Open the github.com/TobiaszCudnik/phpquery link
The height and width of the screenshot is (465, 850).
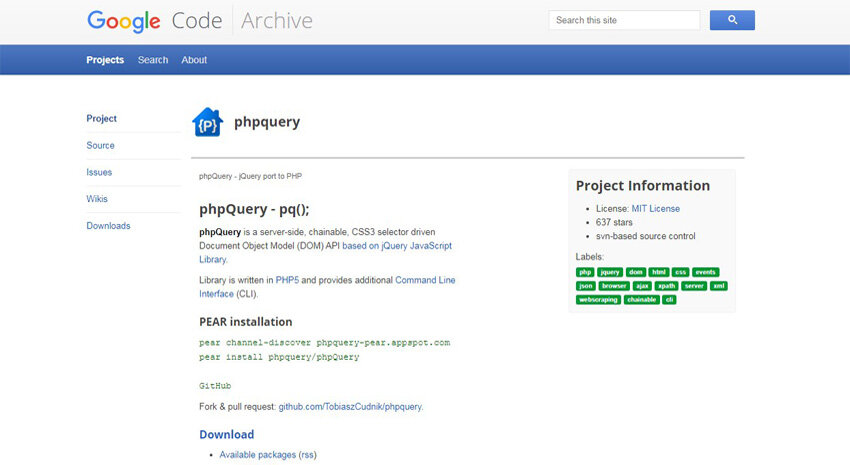coord(350,406)
